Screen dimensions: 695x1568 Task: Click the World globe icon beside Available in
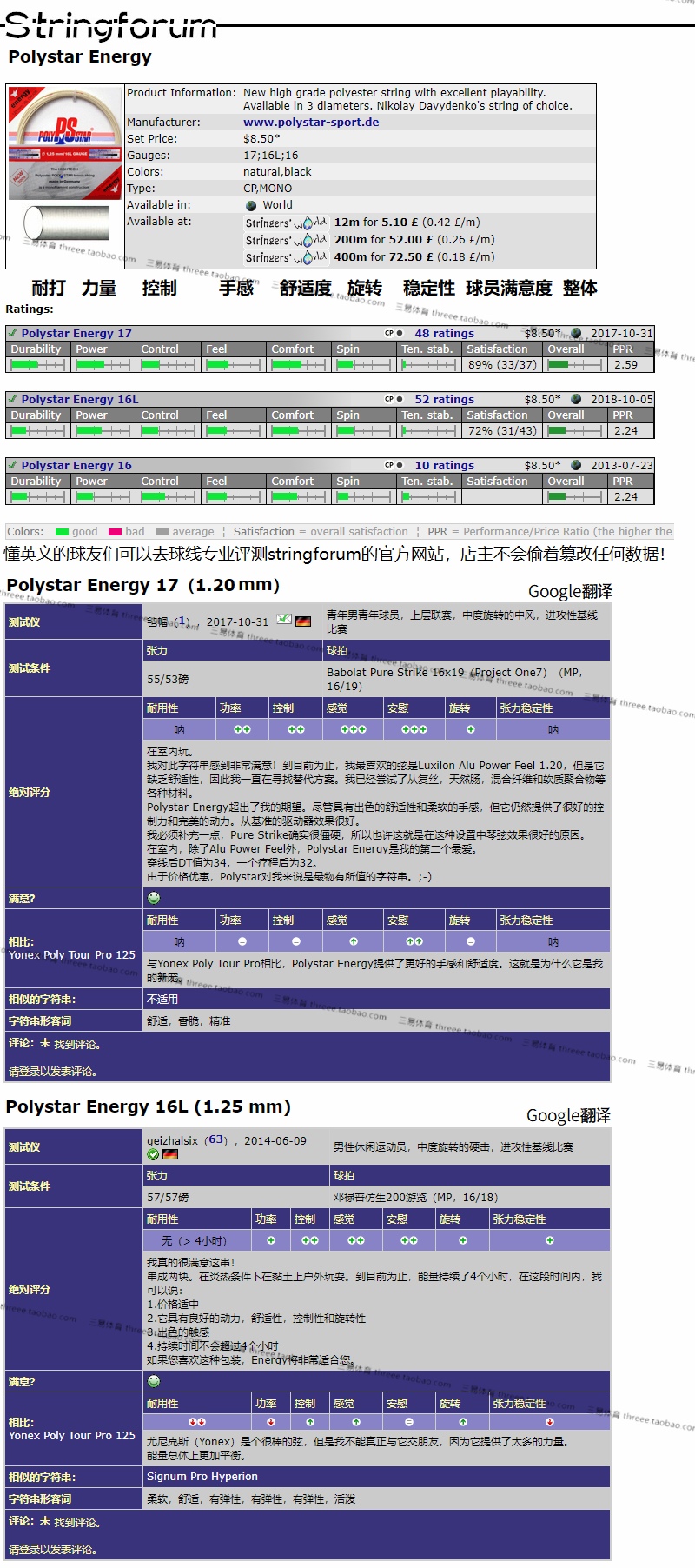251,206
